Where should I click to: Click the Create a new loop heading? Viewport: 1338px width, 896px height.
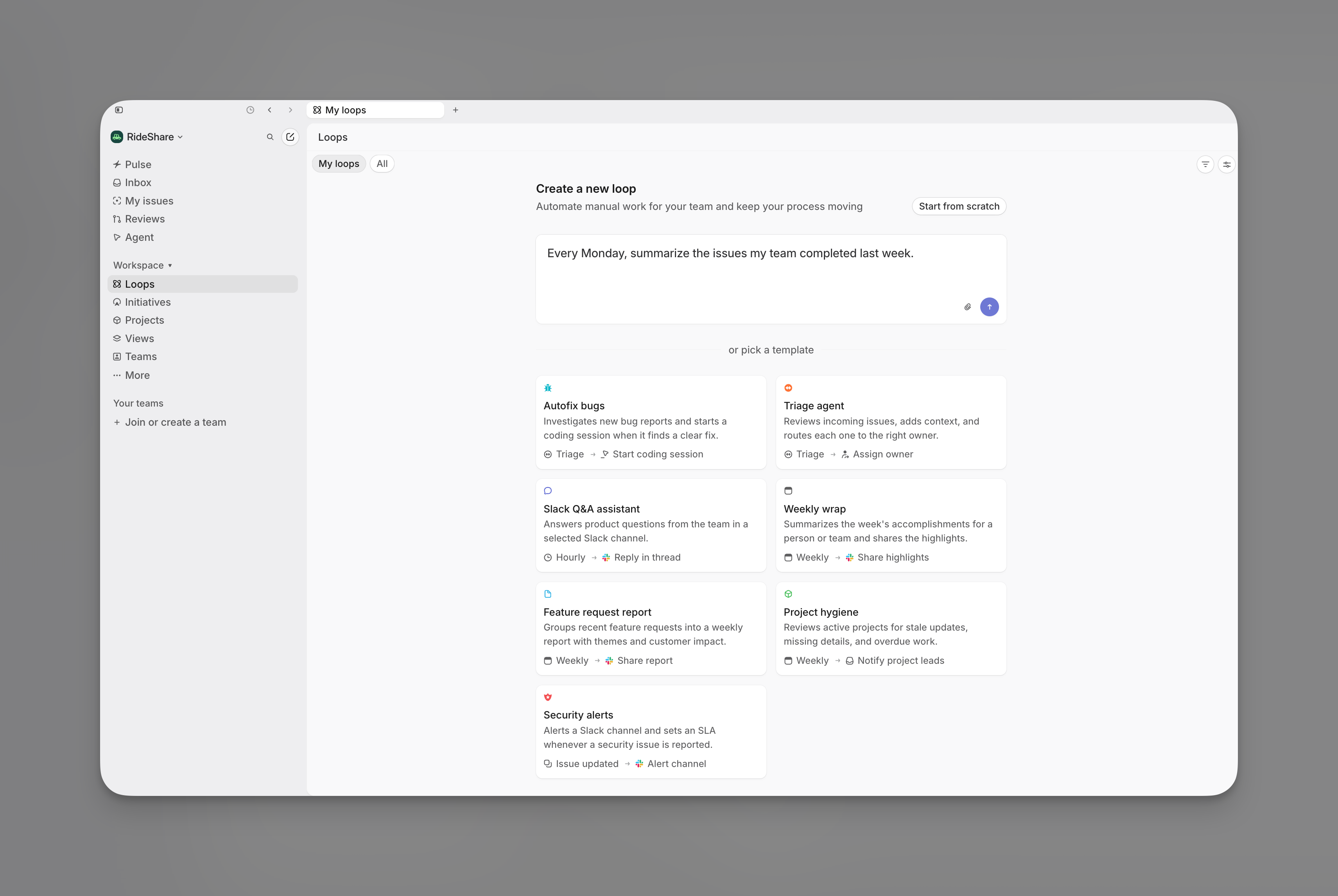point(586,188)
